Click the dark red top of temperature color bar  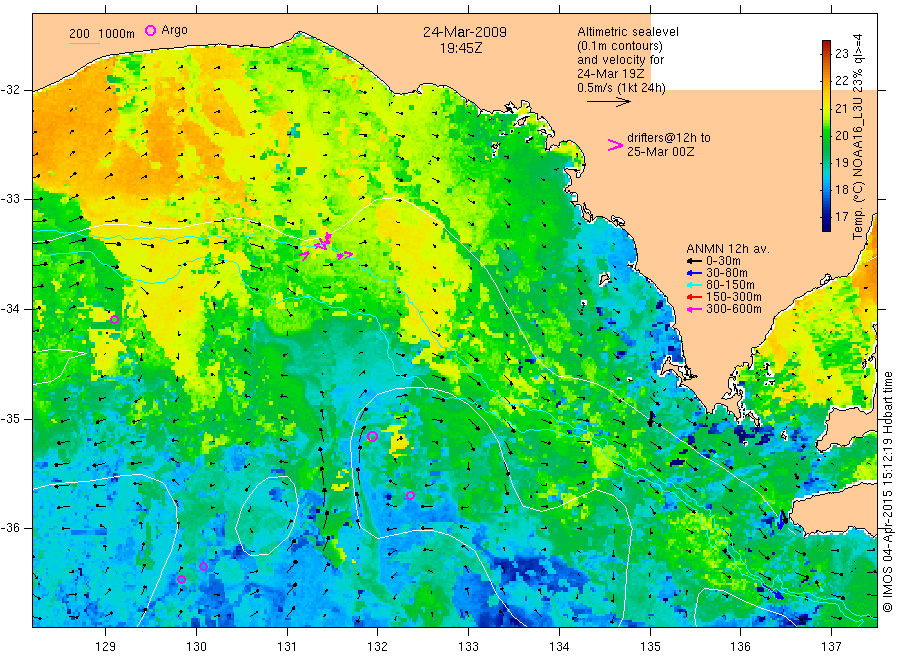click(x=826, y=44)
